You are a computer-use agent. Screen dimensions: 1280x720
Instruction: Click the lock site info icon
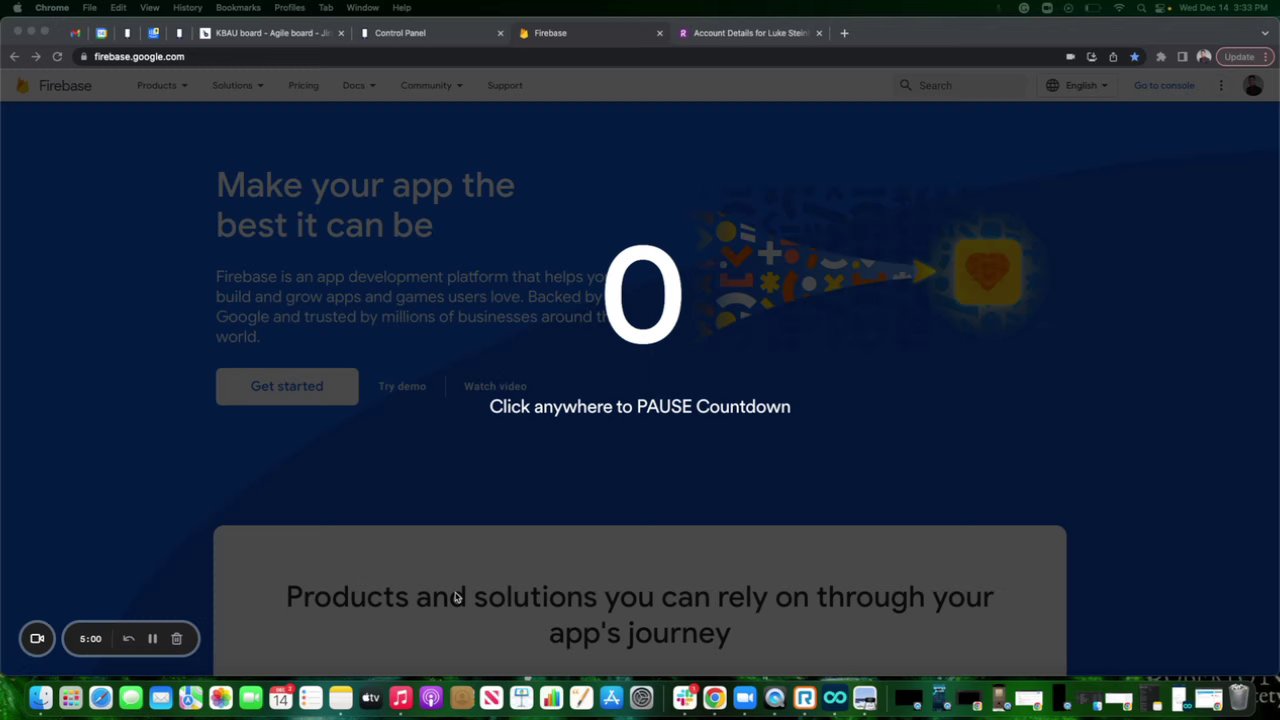pyautogui.click(x=84, y=57)
